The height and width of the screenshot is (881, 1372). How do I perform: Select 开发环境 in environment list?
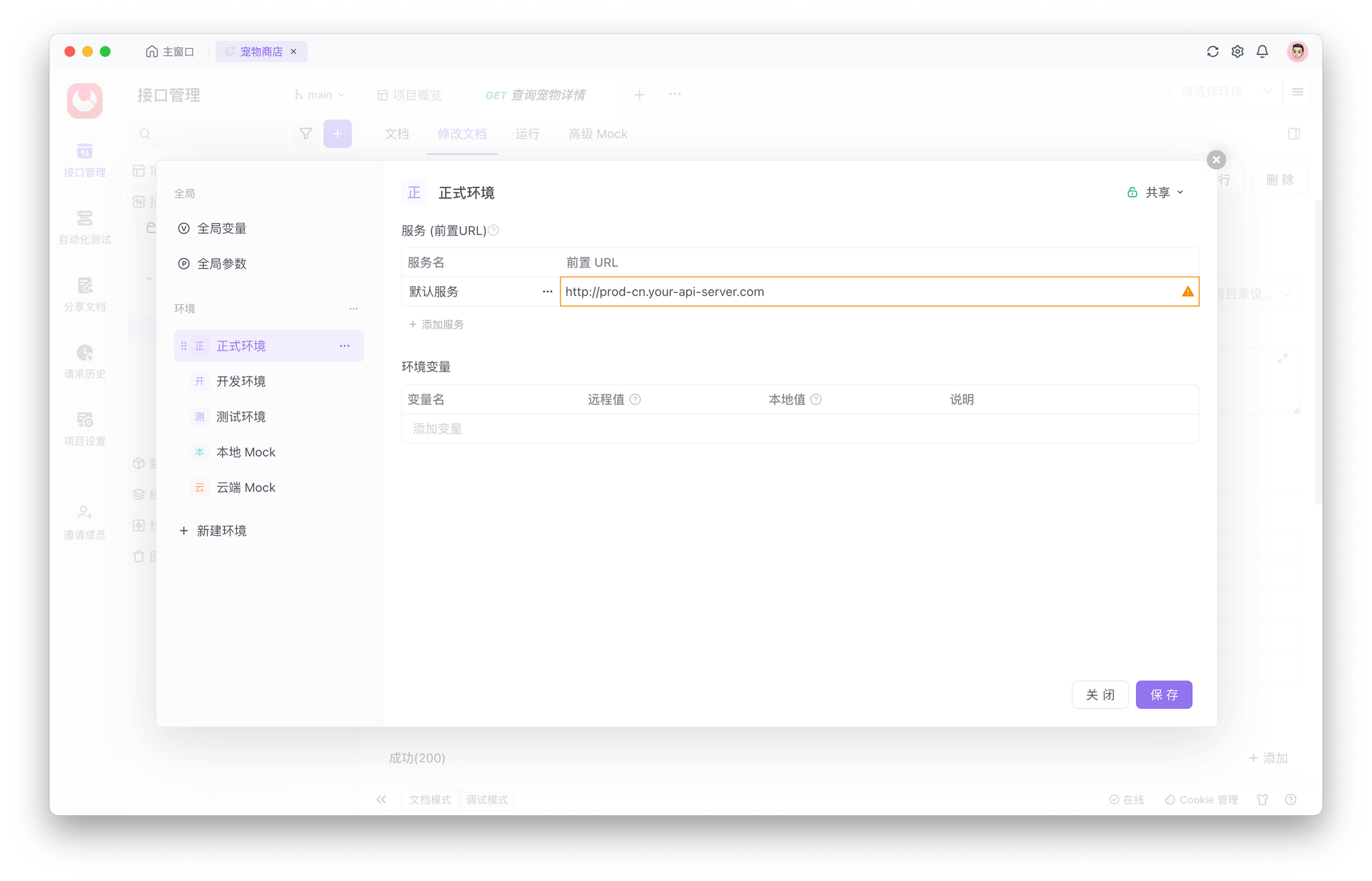[x=269, y=381]
